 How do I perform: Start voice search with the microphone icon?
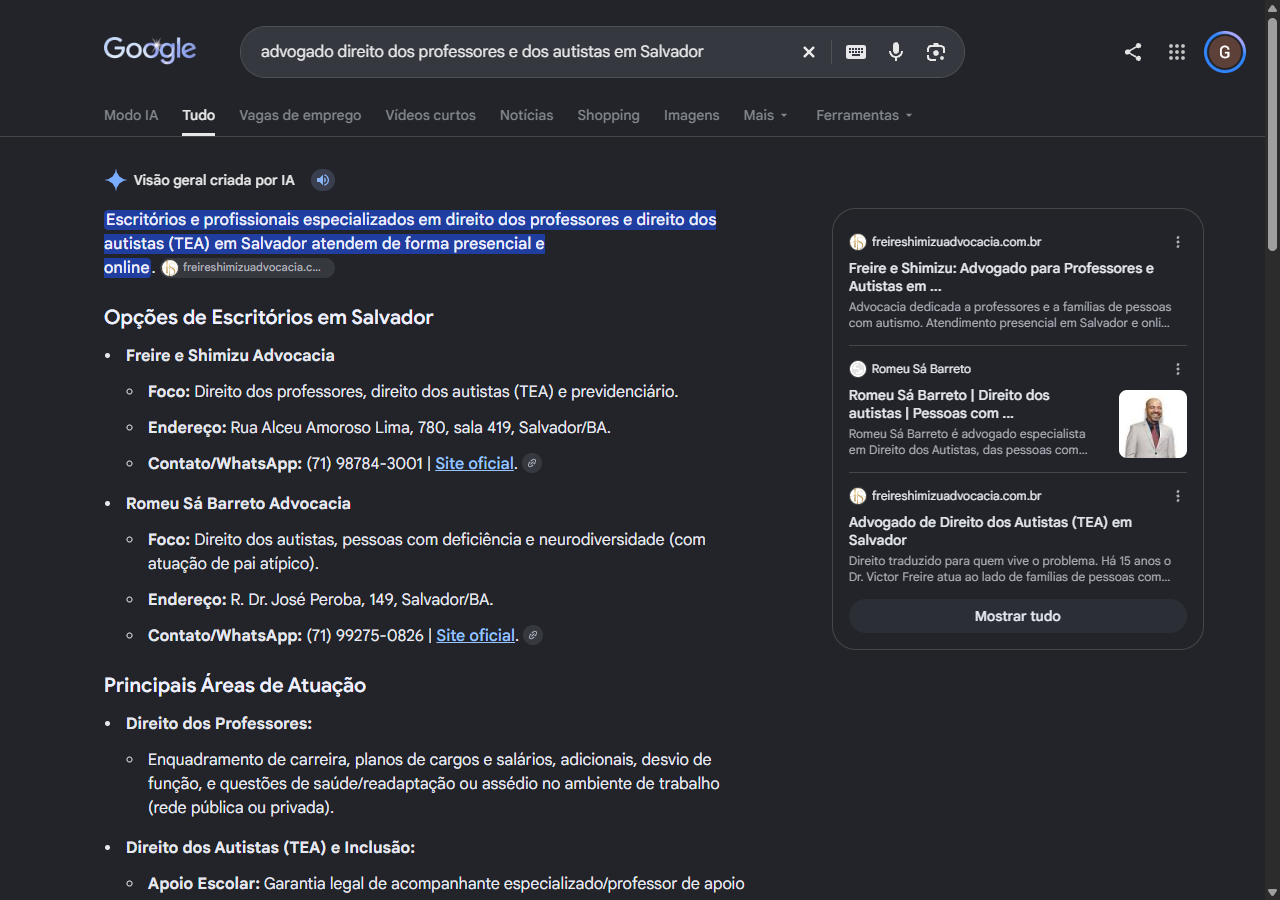[x=896, y=52]
